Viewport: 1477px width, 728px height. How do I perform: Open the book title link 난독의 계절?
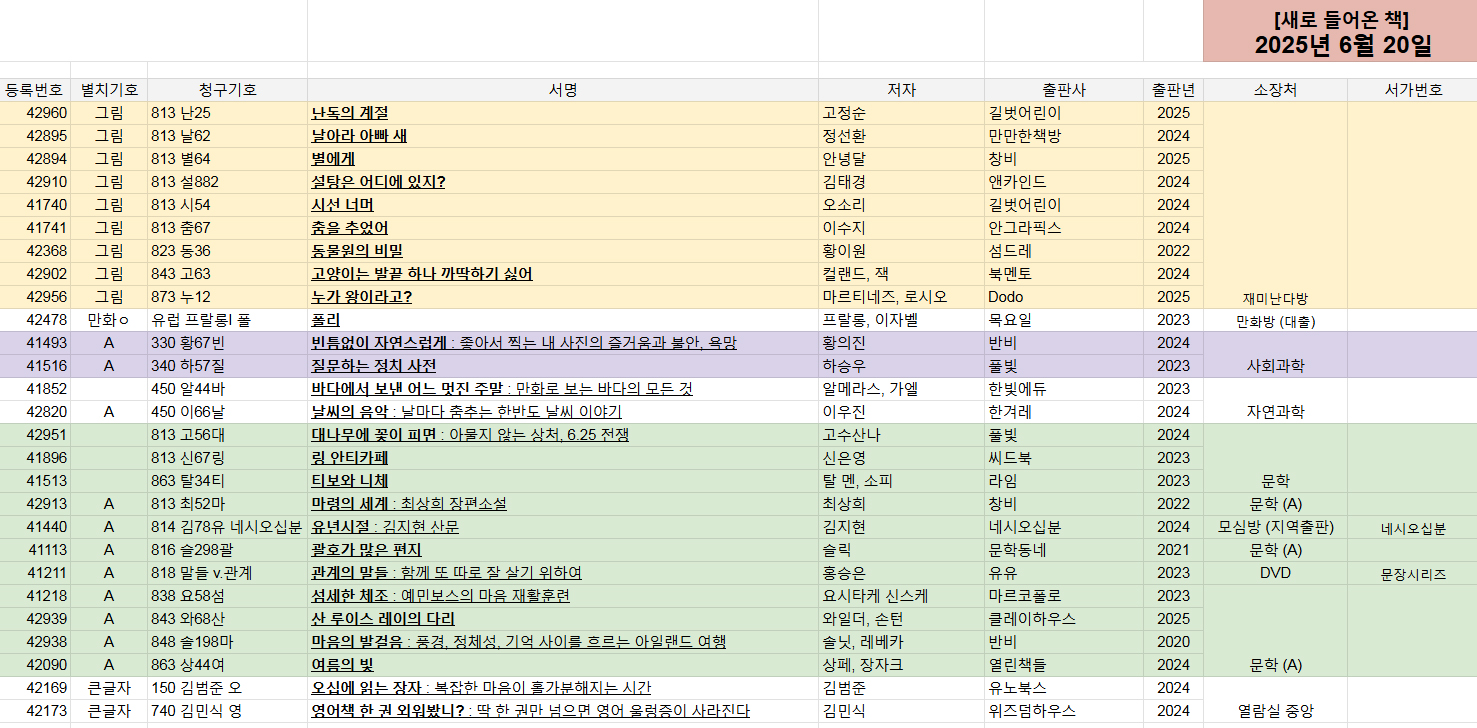(x=349, y=113)
